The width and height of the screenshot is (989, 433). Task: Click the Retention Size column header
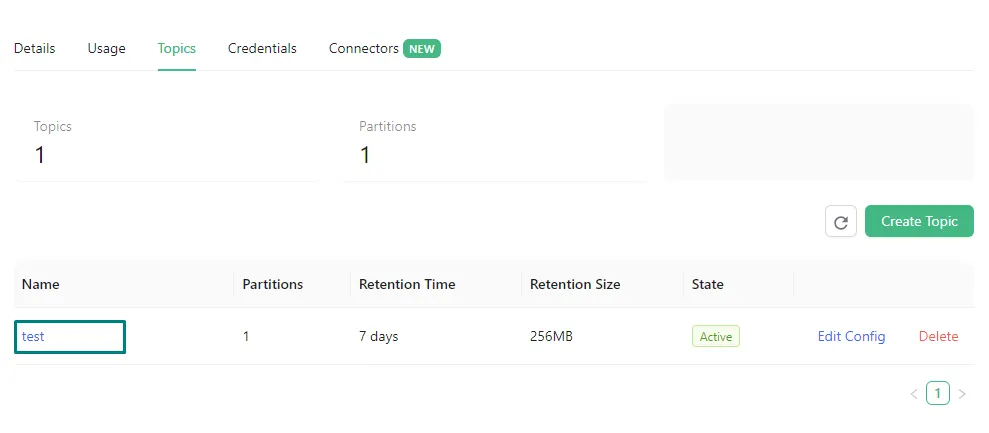pos(575,284)
